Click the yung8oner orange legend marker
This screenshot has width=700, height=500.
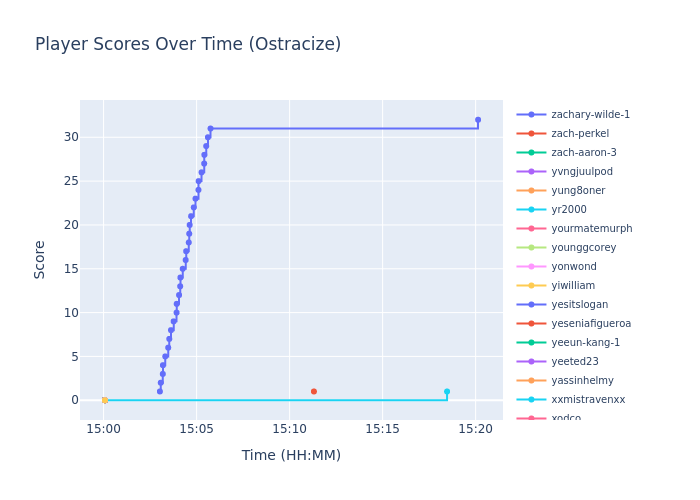click(x=531, y=191)
